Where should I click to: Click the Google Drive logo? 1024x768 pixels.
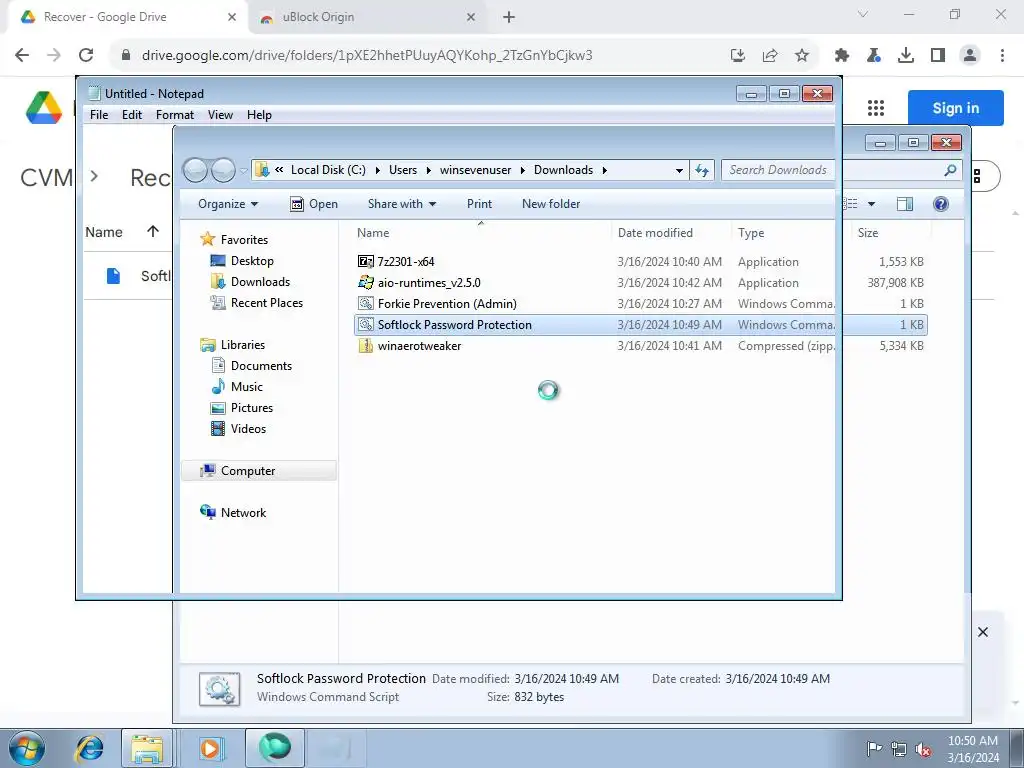44,108
